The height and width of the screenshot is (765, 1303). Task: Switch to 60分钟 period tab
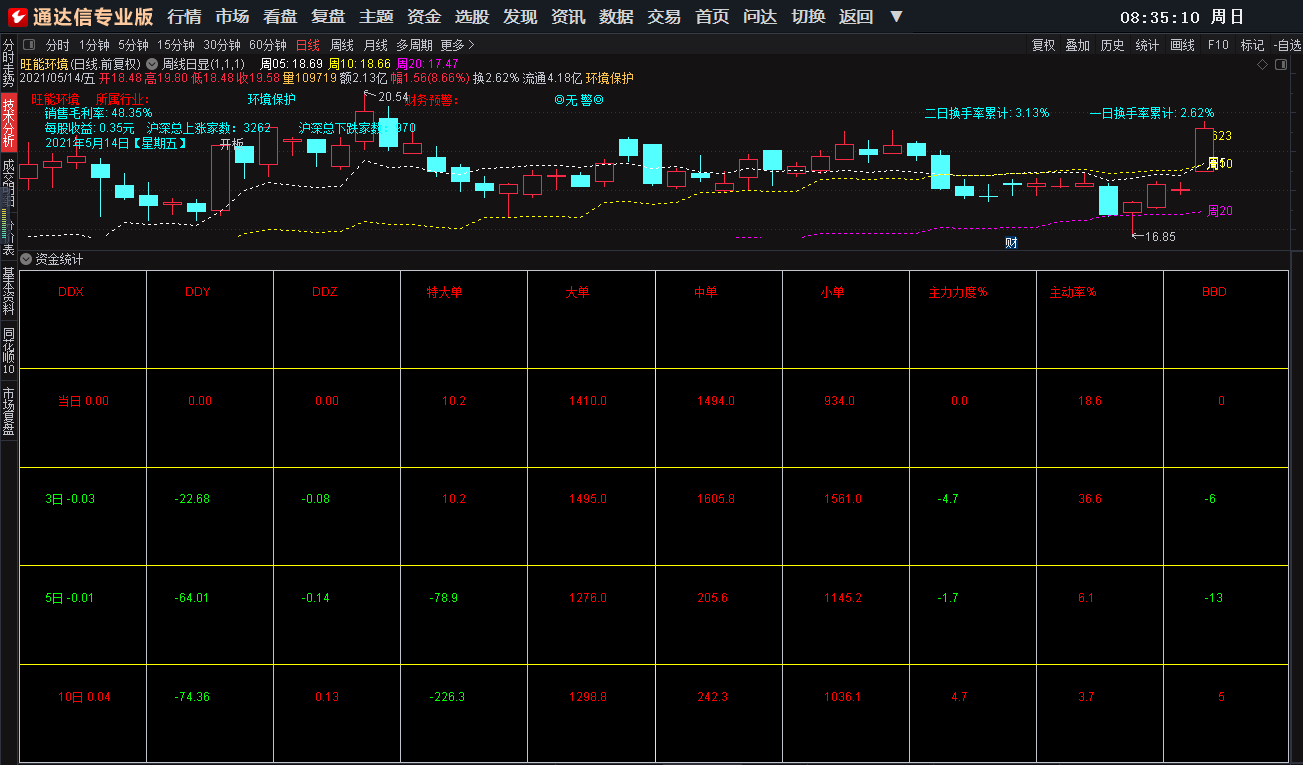coord(268,45)
